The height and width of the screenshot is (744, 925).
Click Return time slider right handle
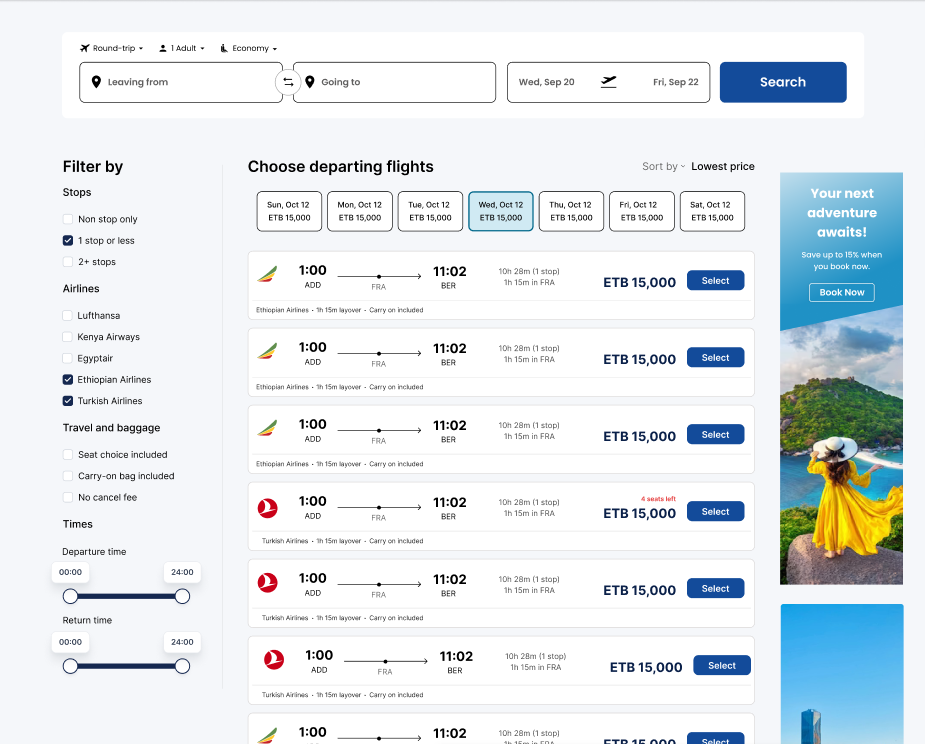182,667
